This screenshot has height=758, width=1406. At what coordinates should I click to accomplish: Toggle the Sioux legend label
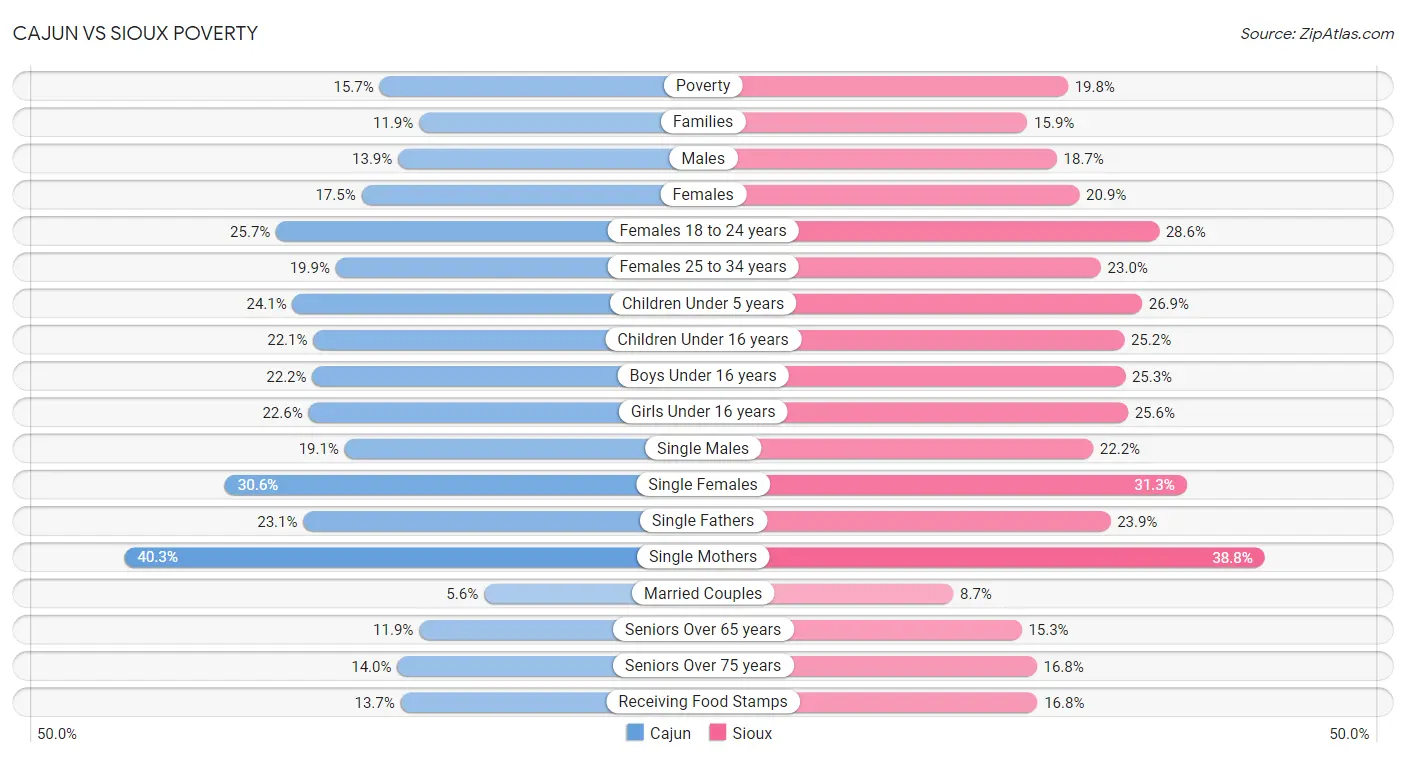(x=752, y=733)
